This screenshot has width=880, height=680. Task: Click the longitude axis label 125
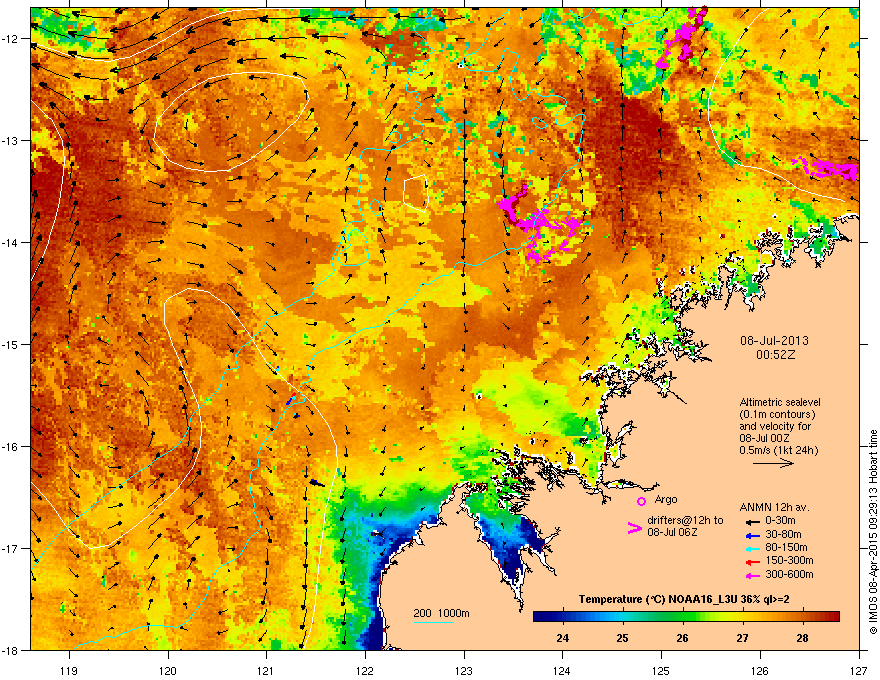click(x=661, y=670)
